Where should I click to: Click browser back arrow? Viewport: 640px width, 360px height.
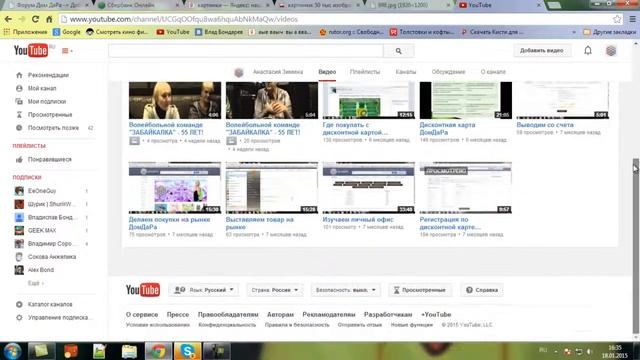coord(8,19)
